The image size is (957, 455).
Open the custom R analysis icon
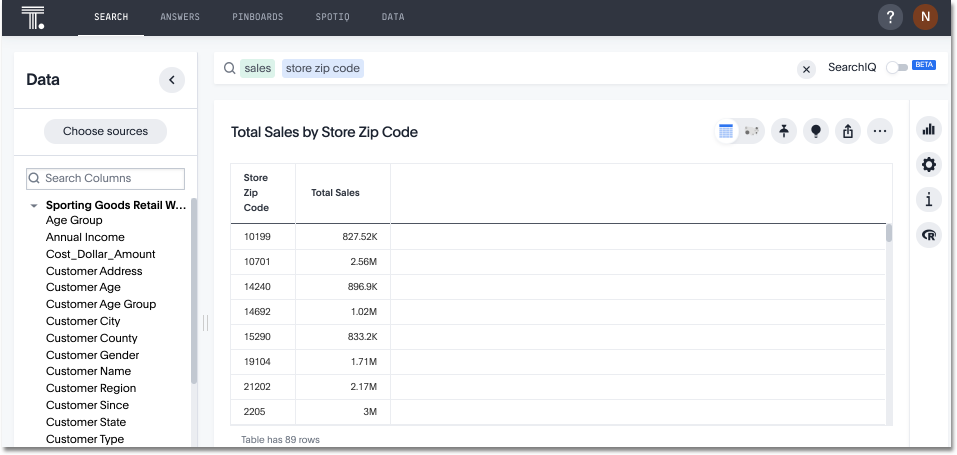click(x=929, y=235)
